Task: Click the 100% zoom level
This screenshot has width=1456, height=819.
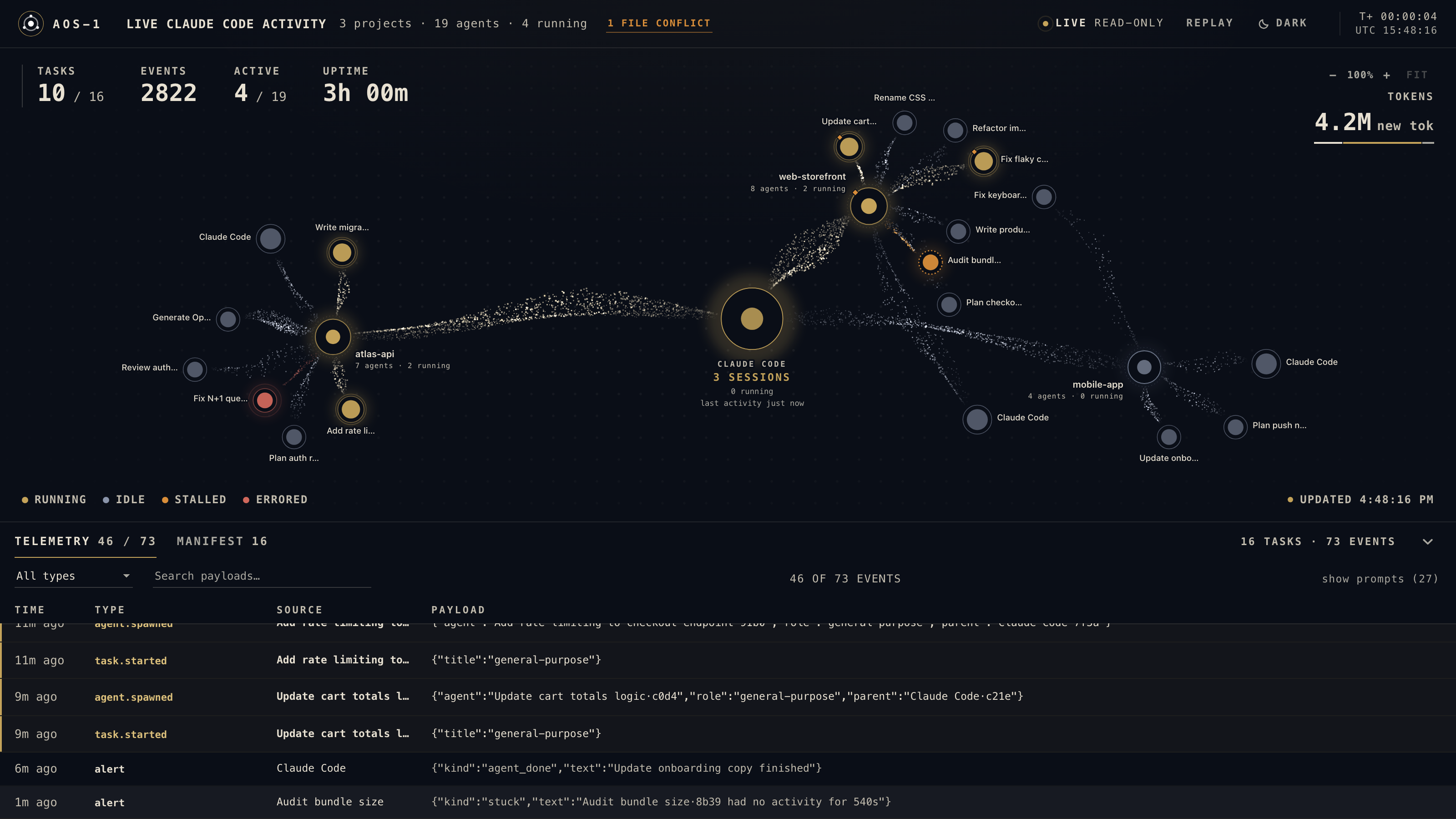Action: click(1360, 75)
